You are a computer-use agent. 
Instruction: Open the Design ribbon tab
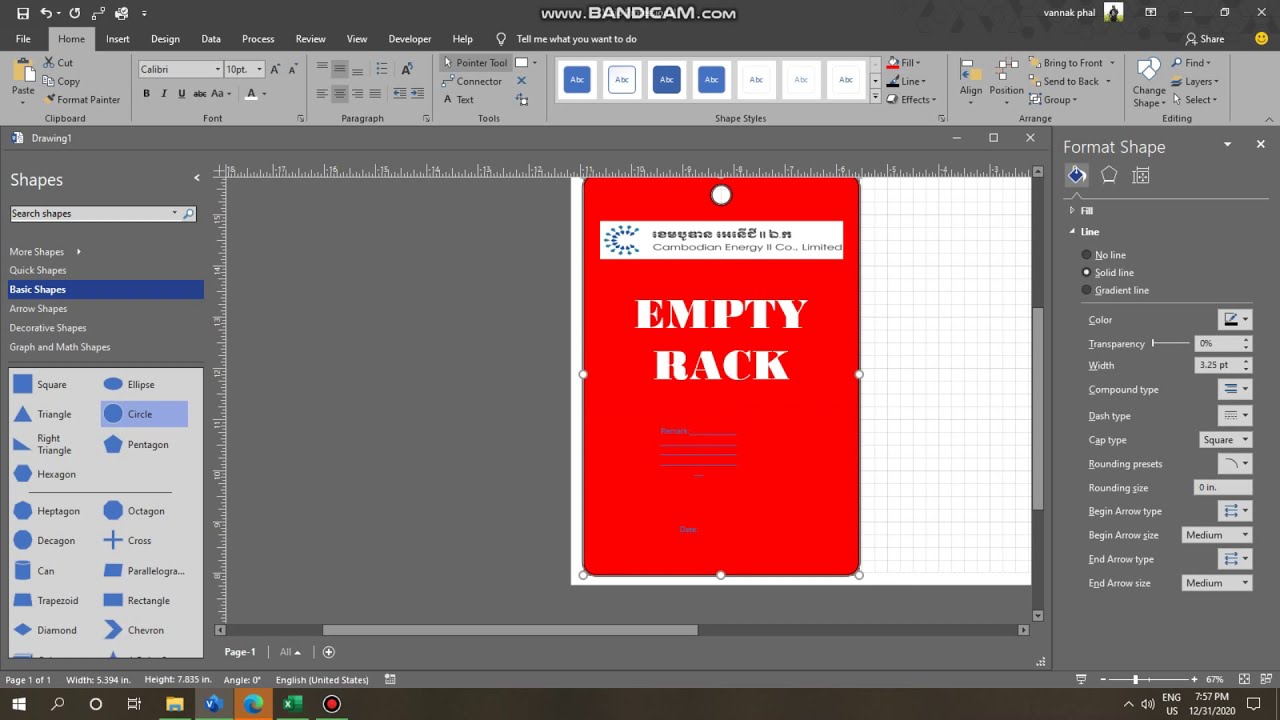(165, 39)
